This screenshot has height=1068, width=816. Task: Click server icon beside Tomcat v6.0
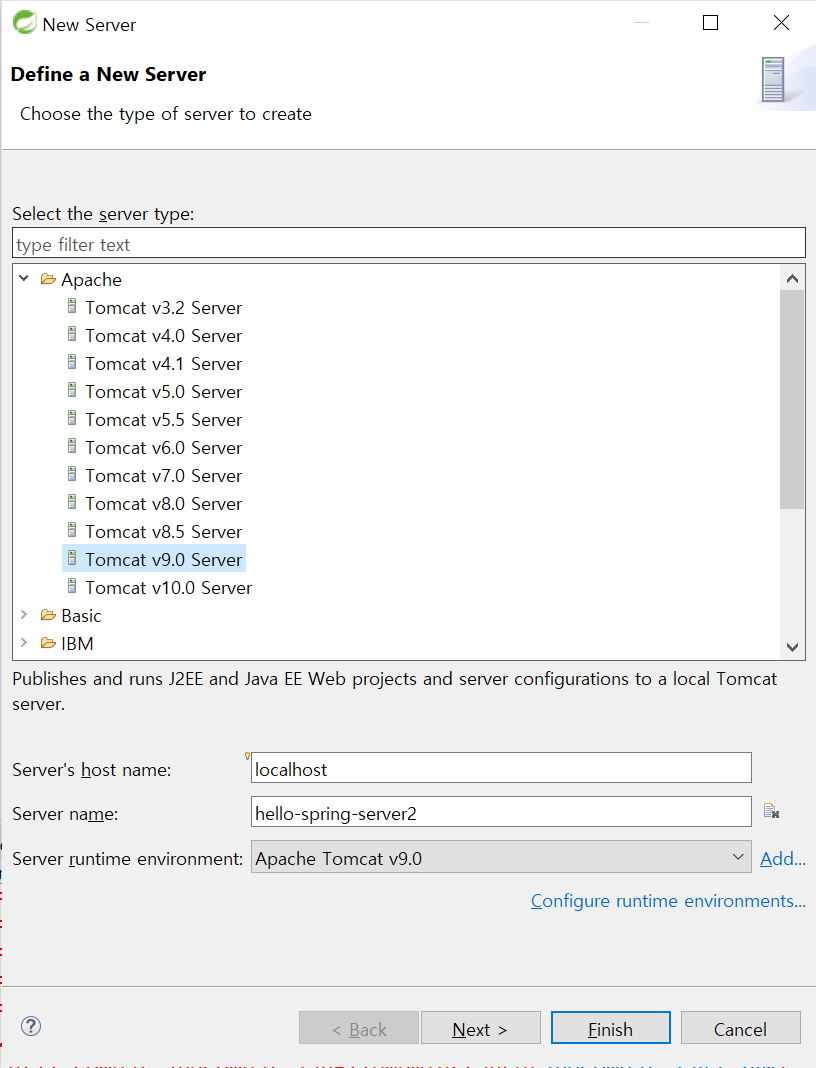[72, 446]
